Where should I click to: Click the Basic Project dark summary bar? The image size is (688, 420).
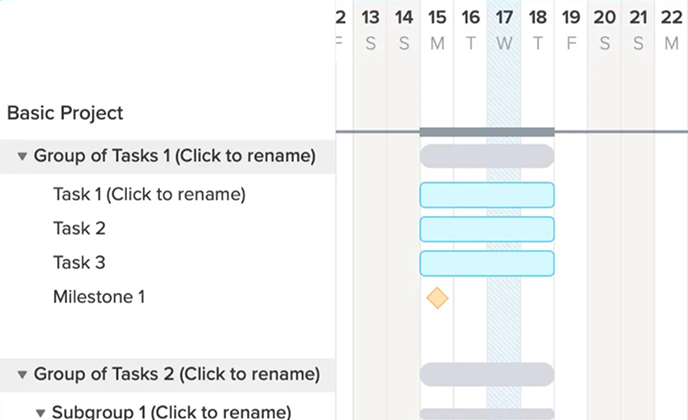coord(487,132)
